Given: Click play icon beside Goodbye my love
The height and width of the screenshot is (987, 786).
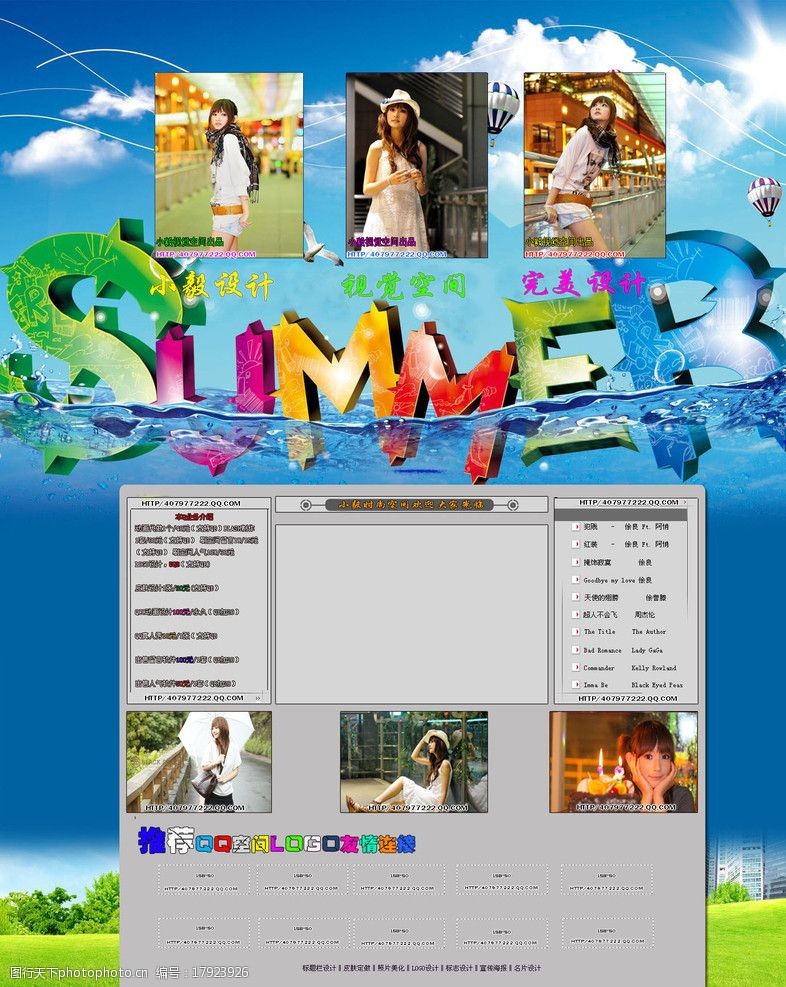Looking at the screenshot, I should pos(575,580).
